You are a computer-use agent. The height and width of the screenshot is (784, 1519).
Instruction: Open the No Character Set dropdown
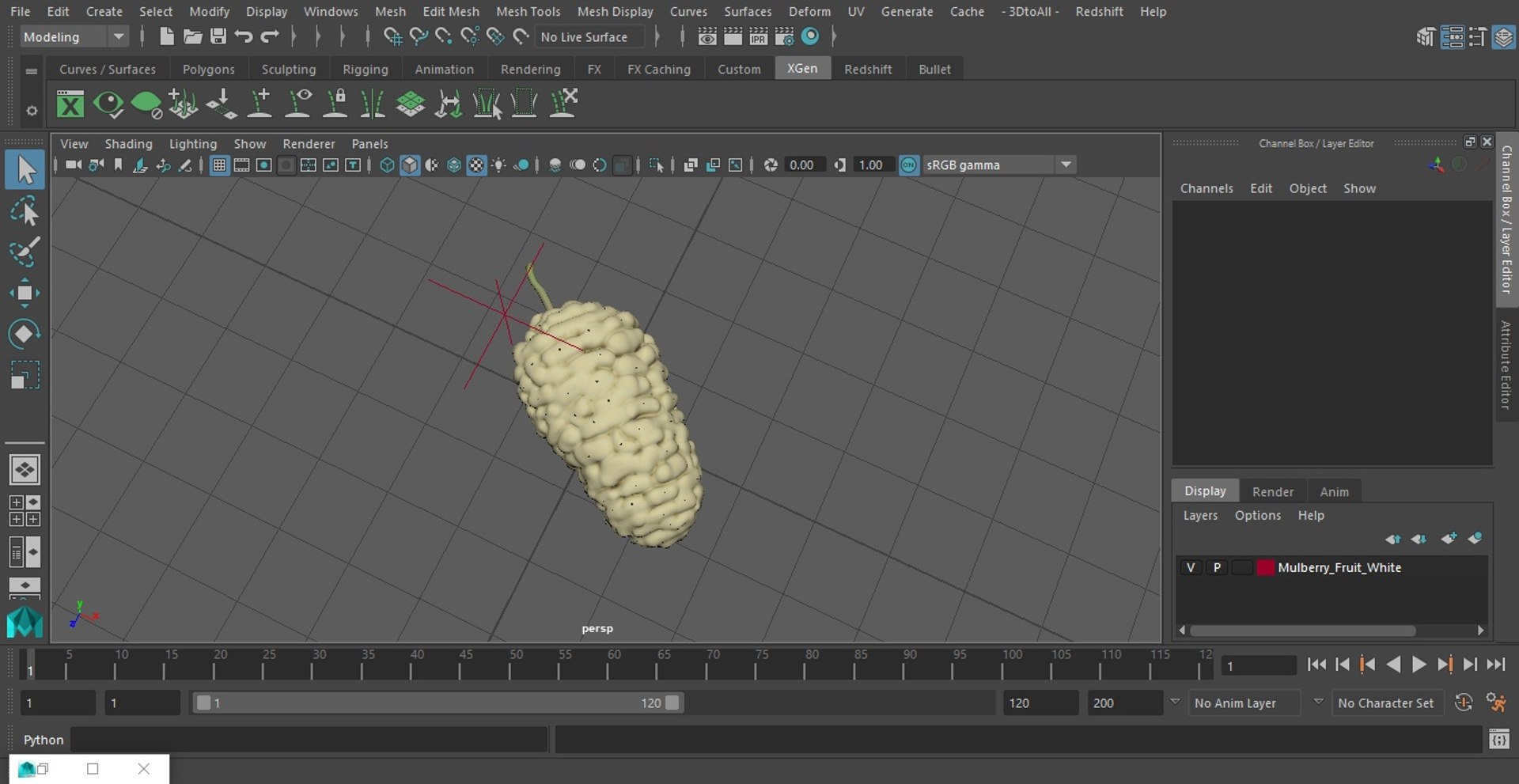tap(1387, 703)
